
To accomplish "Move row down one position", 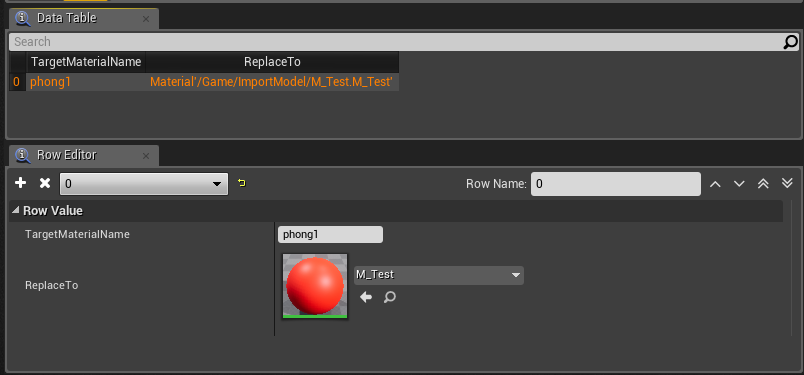I will (x=739, y=184).
